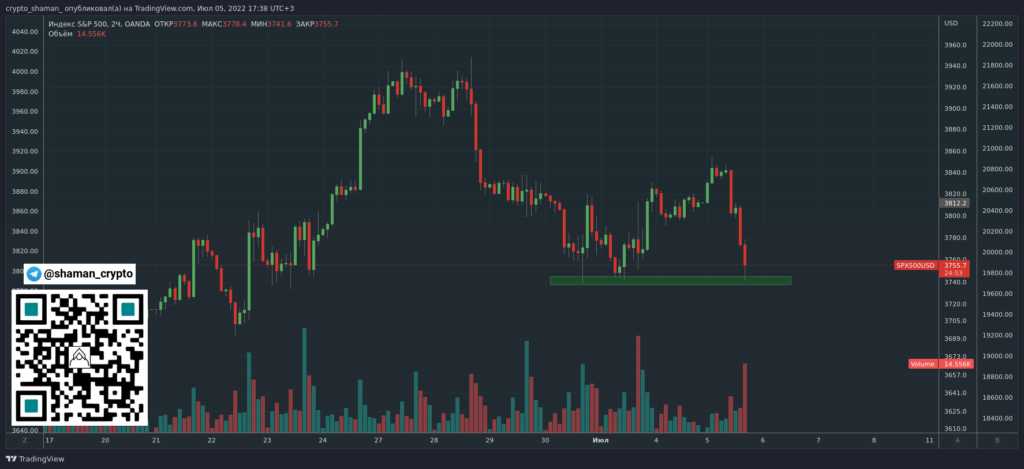
Task: Click the red Volume label tag
Action: (923, 364)
